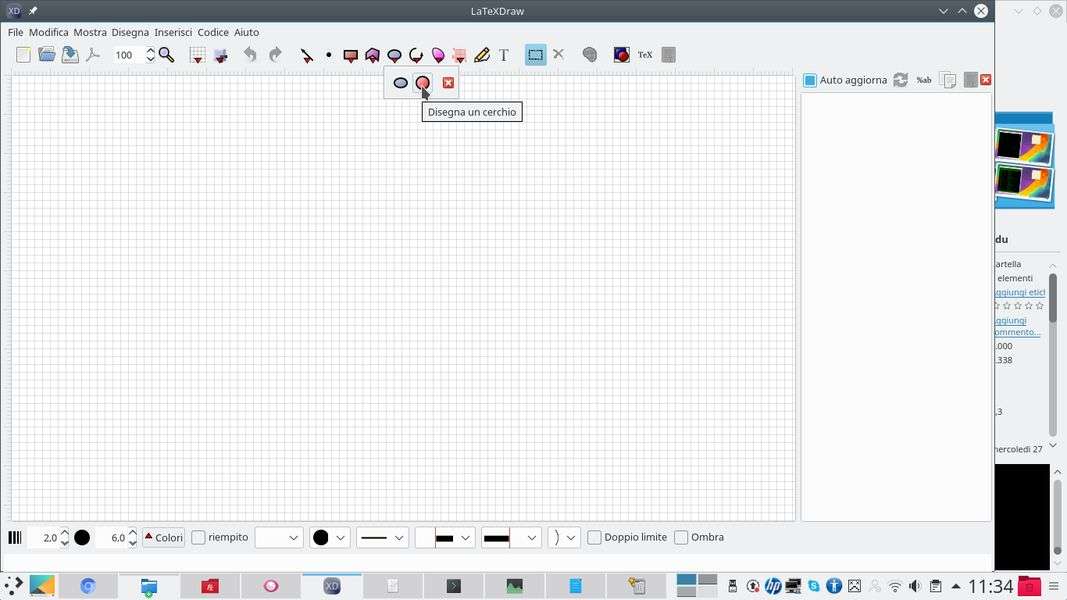Open the line style dropdown
This screenshot has width=1067, height=600.
(382, 538)
